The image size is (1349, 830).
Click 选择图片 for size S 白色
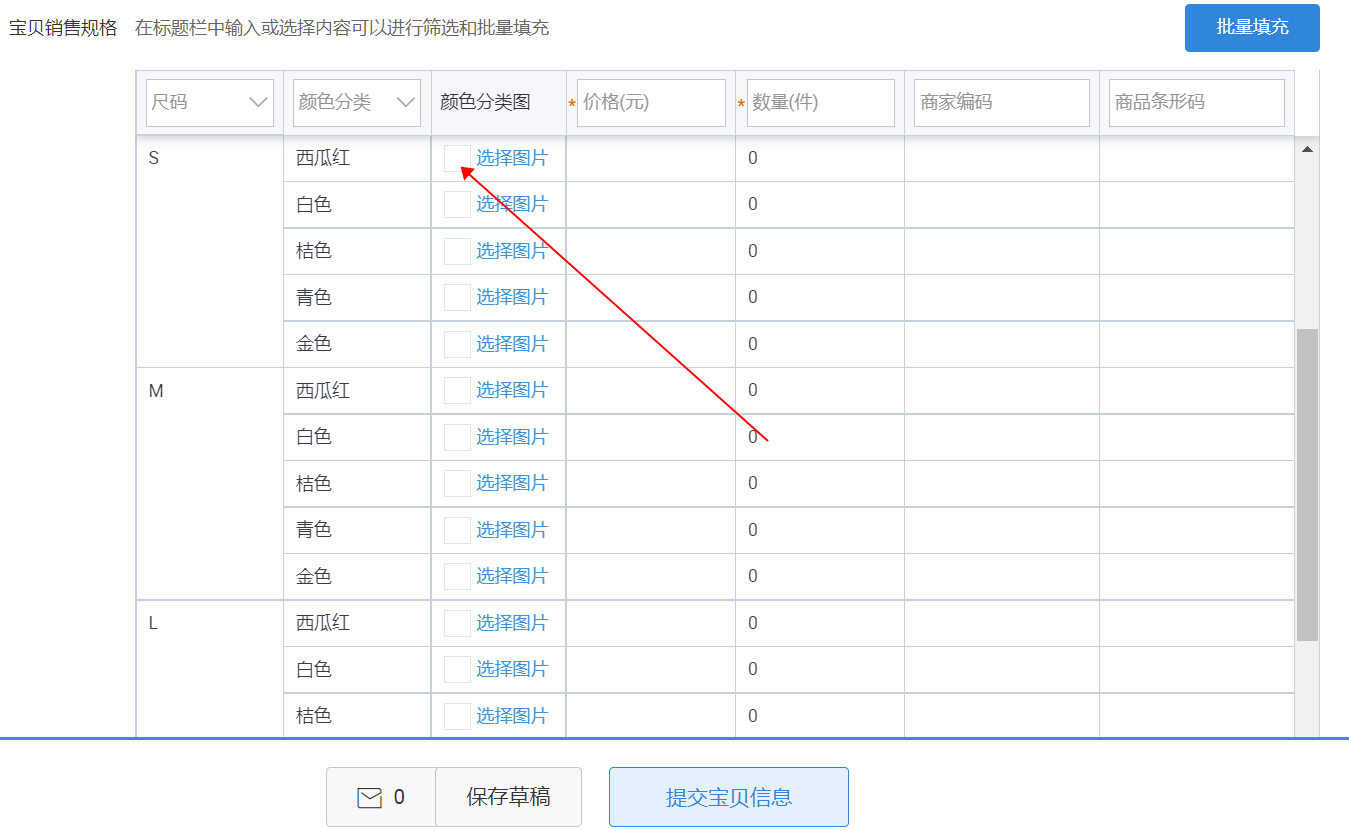coord(512,204)
